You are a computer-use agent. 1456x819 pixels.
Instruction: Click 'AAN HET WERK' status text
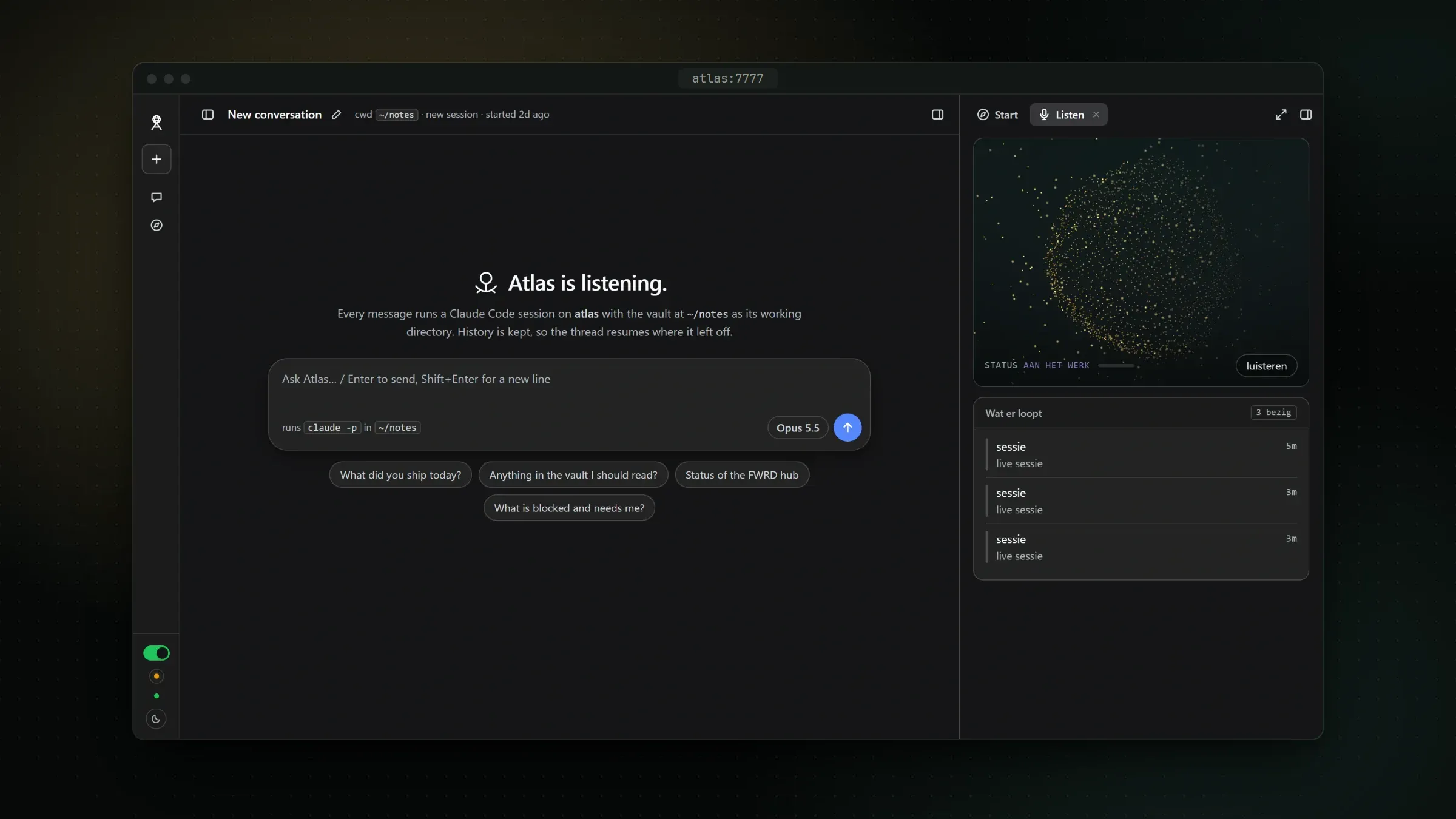click(x=1056, y=365)
